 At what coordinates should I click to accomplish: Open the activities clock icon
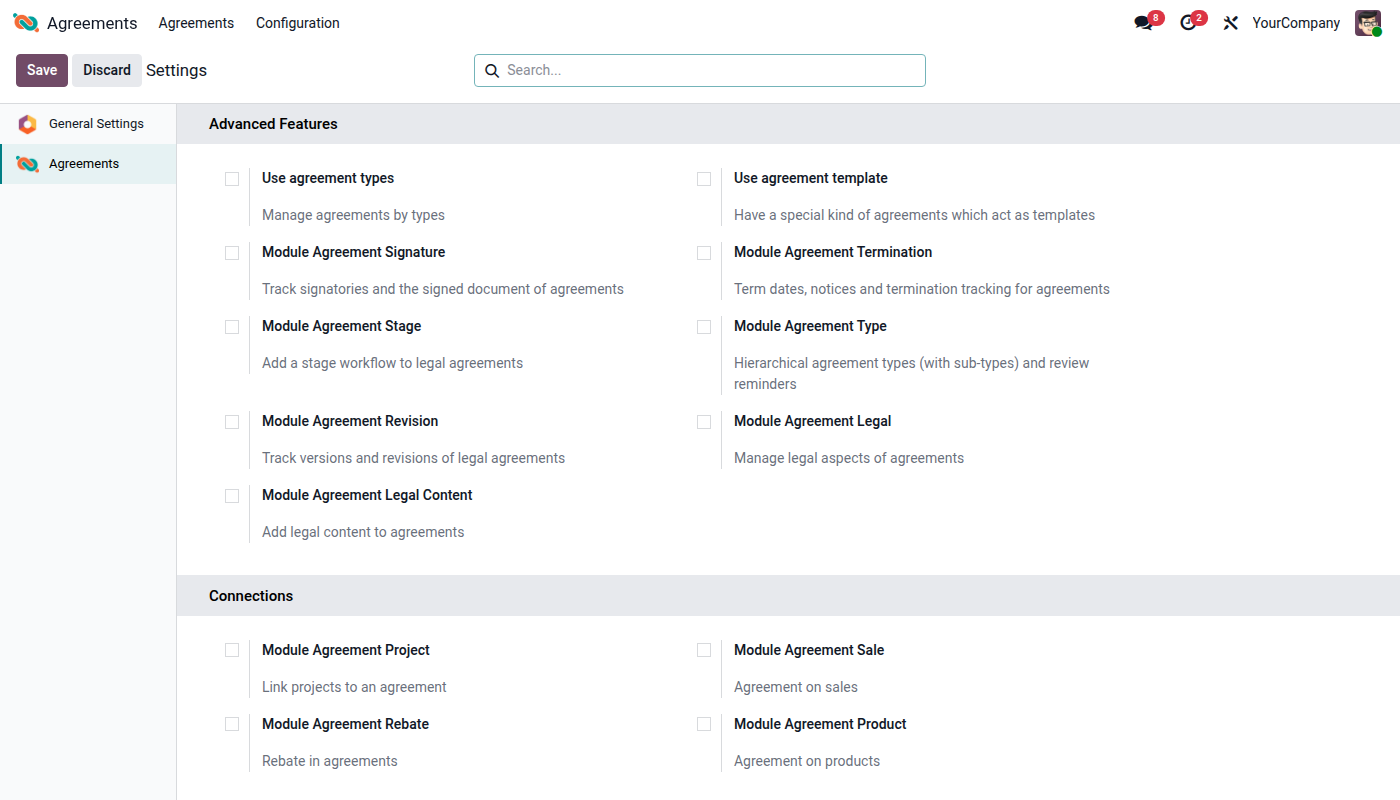click(x=1188, y=23)
